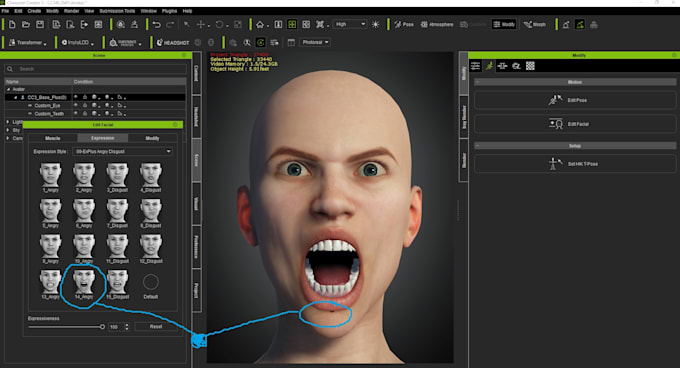Click the Modify button in the top toolbar
The height and width of the screenshot is (368, 680).
tap(503, 24)
